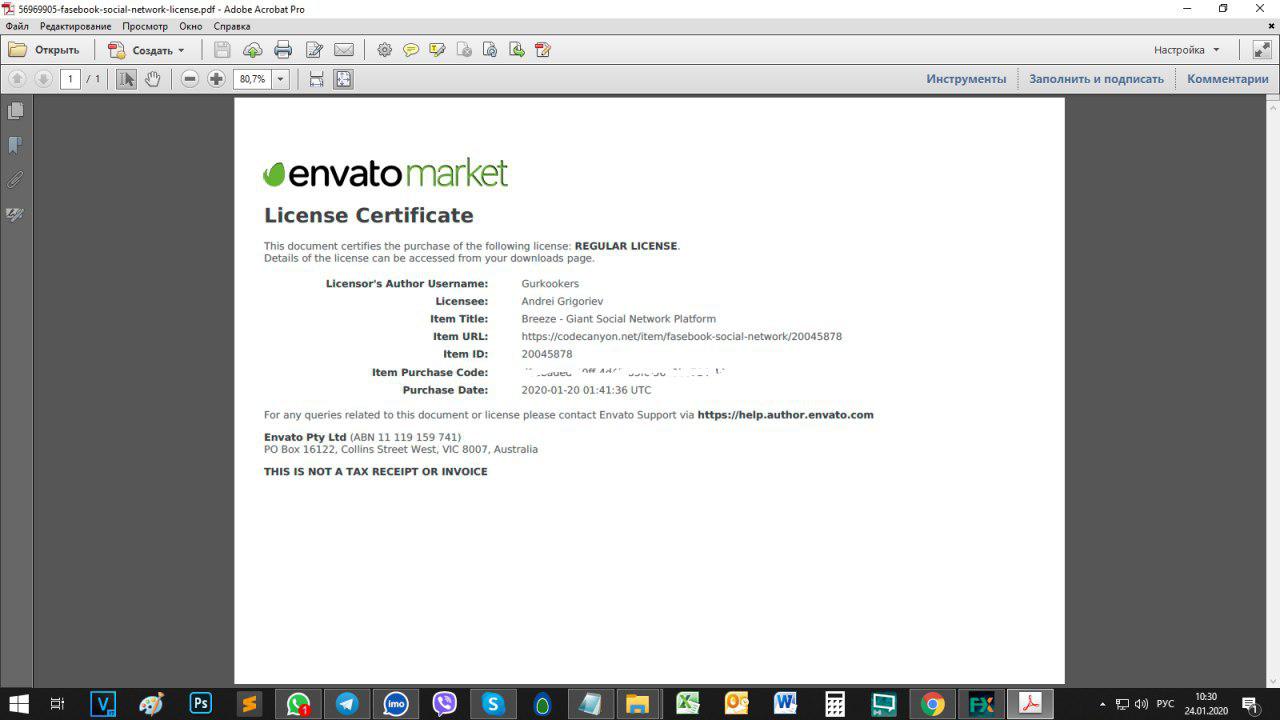
Task: Click the License Certificate heading
Action: [369, 216]
